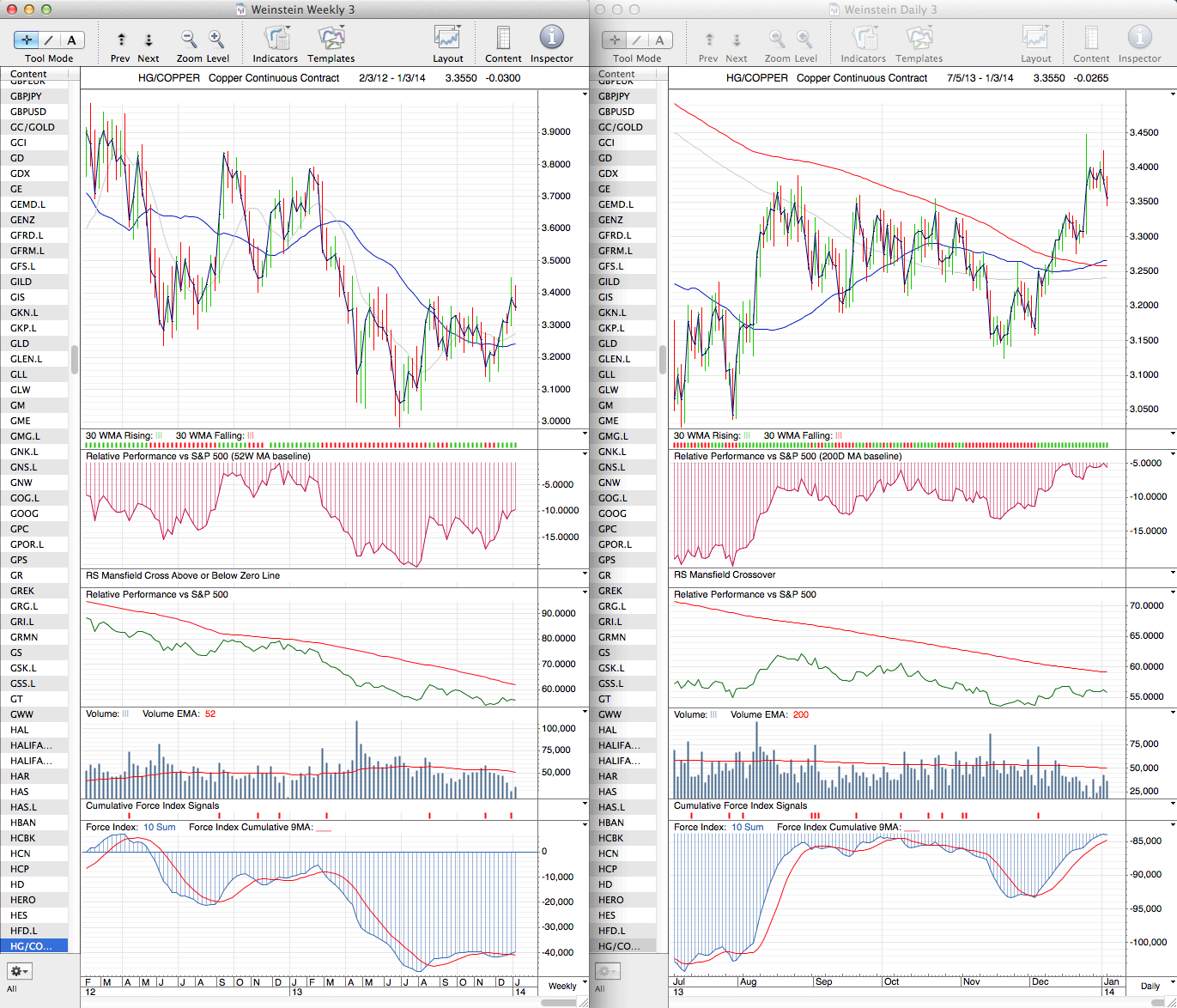The width and height of the screenshot is (1177, 1008).
Task: Click the Weekly symbol list scrollbar thumb
Action: [x=75, y=360]
